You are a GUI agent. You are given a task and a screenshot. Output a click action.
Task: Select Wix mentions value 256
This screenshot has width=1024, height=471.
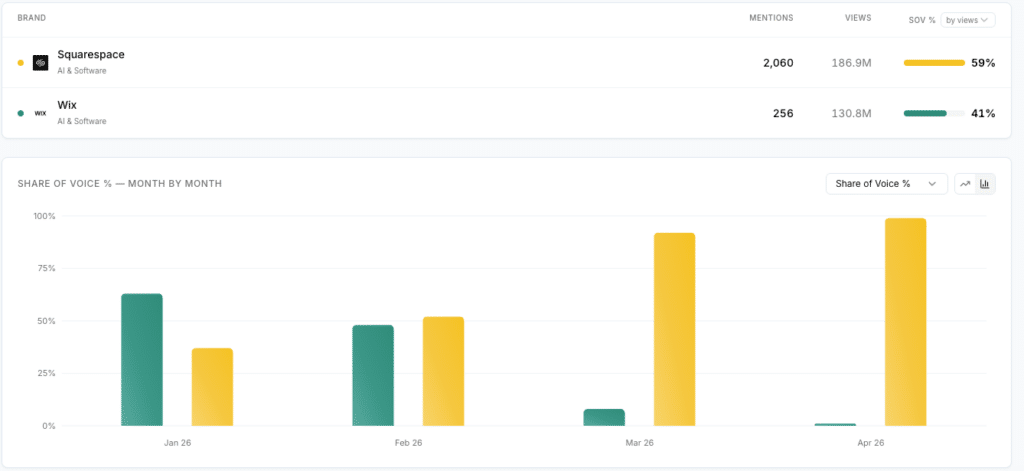coord(783,113)
